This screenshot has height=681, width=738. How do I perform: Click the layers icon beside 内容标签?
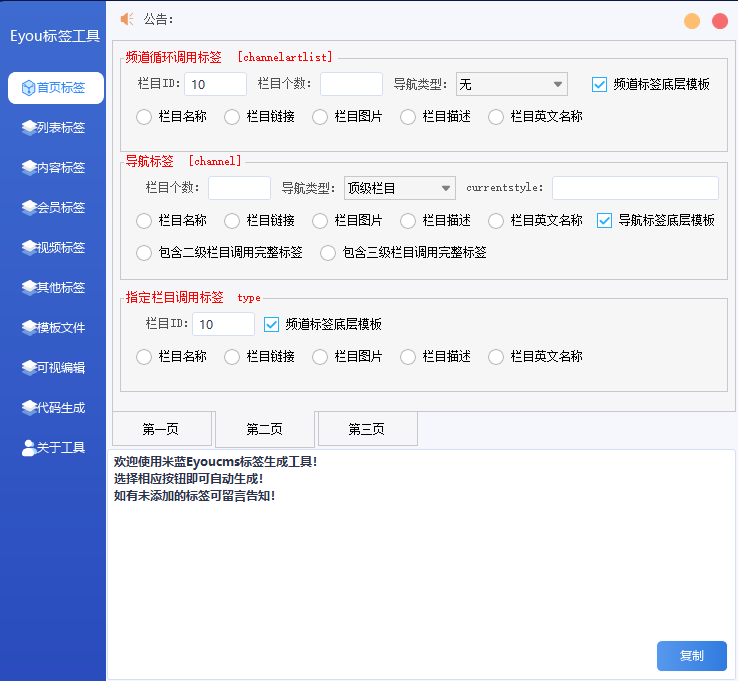point(29,168)
